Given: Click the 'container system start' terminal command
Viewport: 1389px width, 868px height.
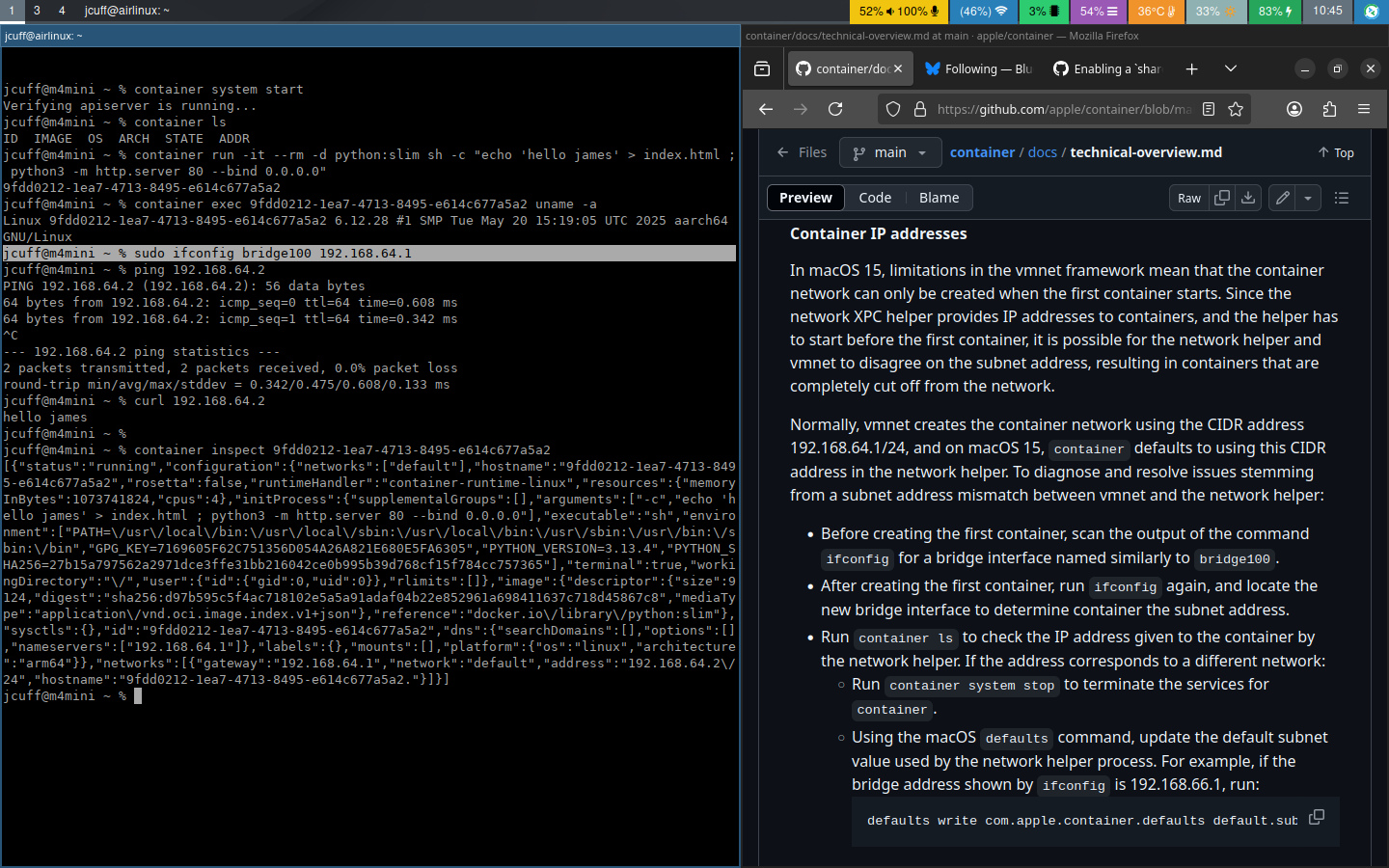Looking at the screenshot, I should point(219,89).
